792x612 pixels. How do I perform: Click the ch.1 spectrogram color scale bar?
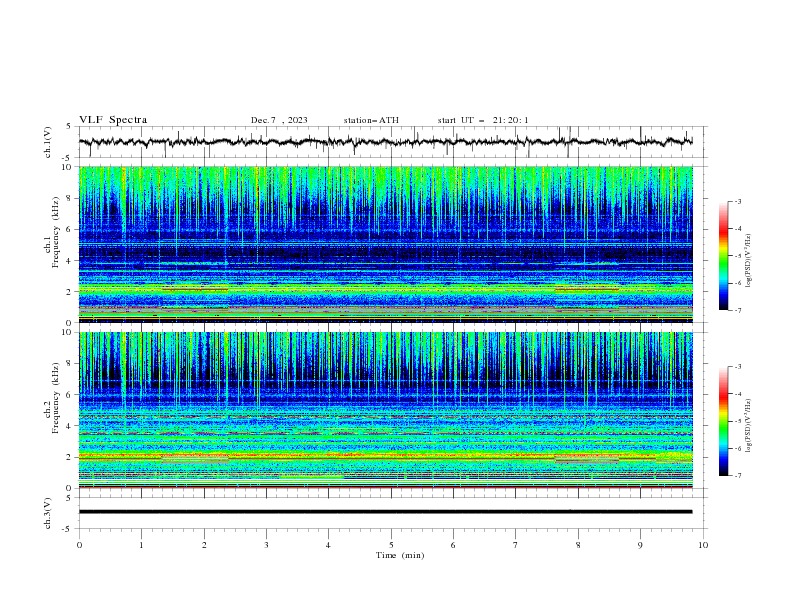(x=723, y=256)
